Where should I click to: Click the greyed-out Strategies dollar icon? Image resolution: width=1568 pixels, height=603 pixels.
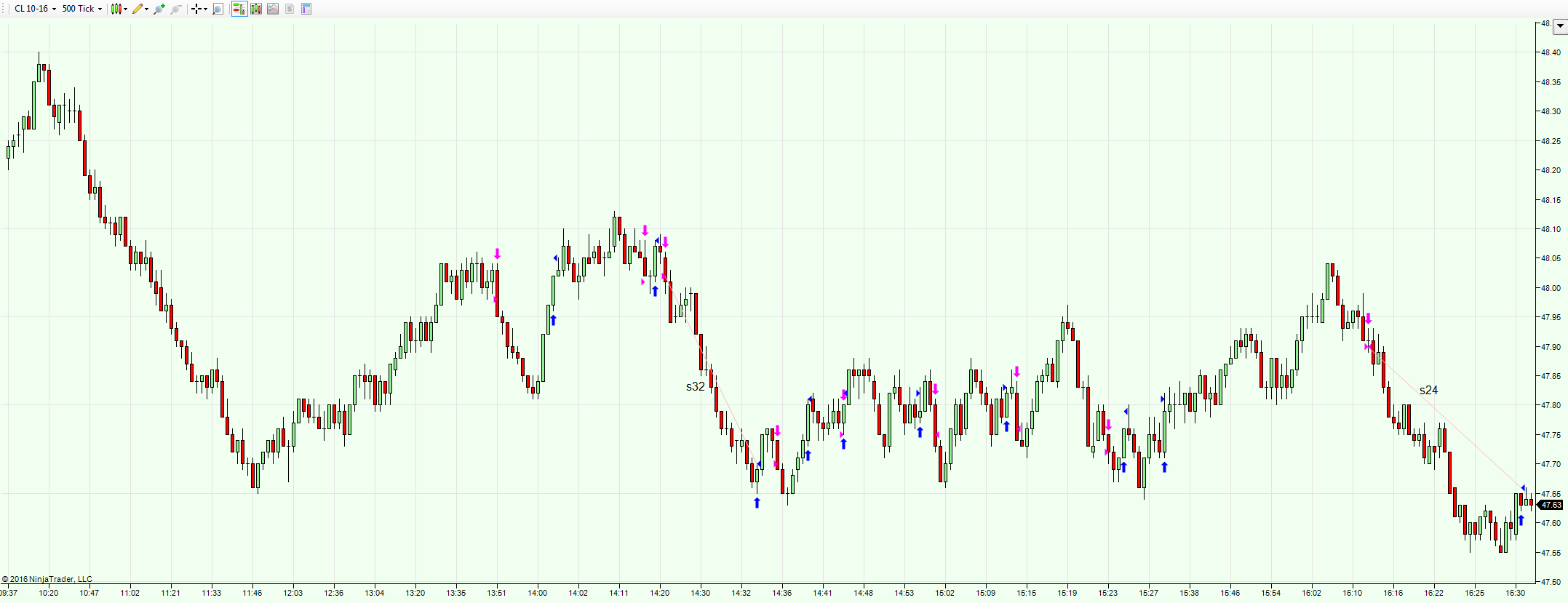click(x=290, y=9)
